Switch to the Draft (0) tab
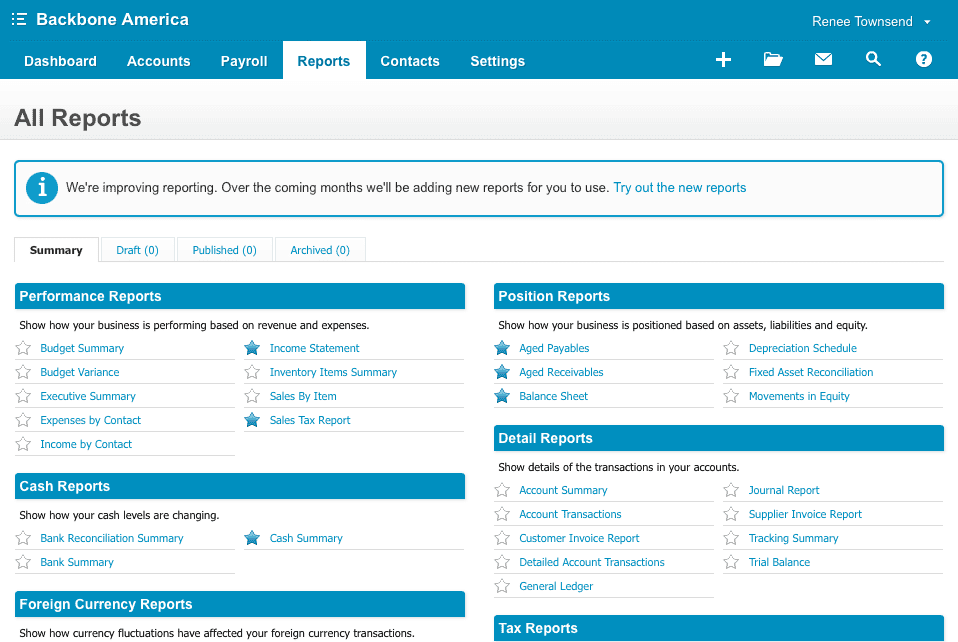 point(137,250)
